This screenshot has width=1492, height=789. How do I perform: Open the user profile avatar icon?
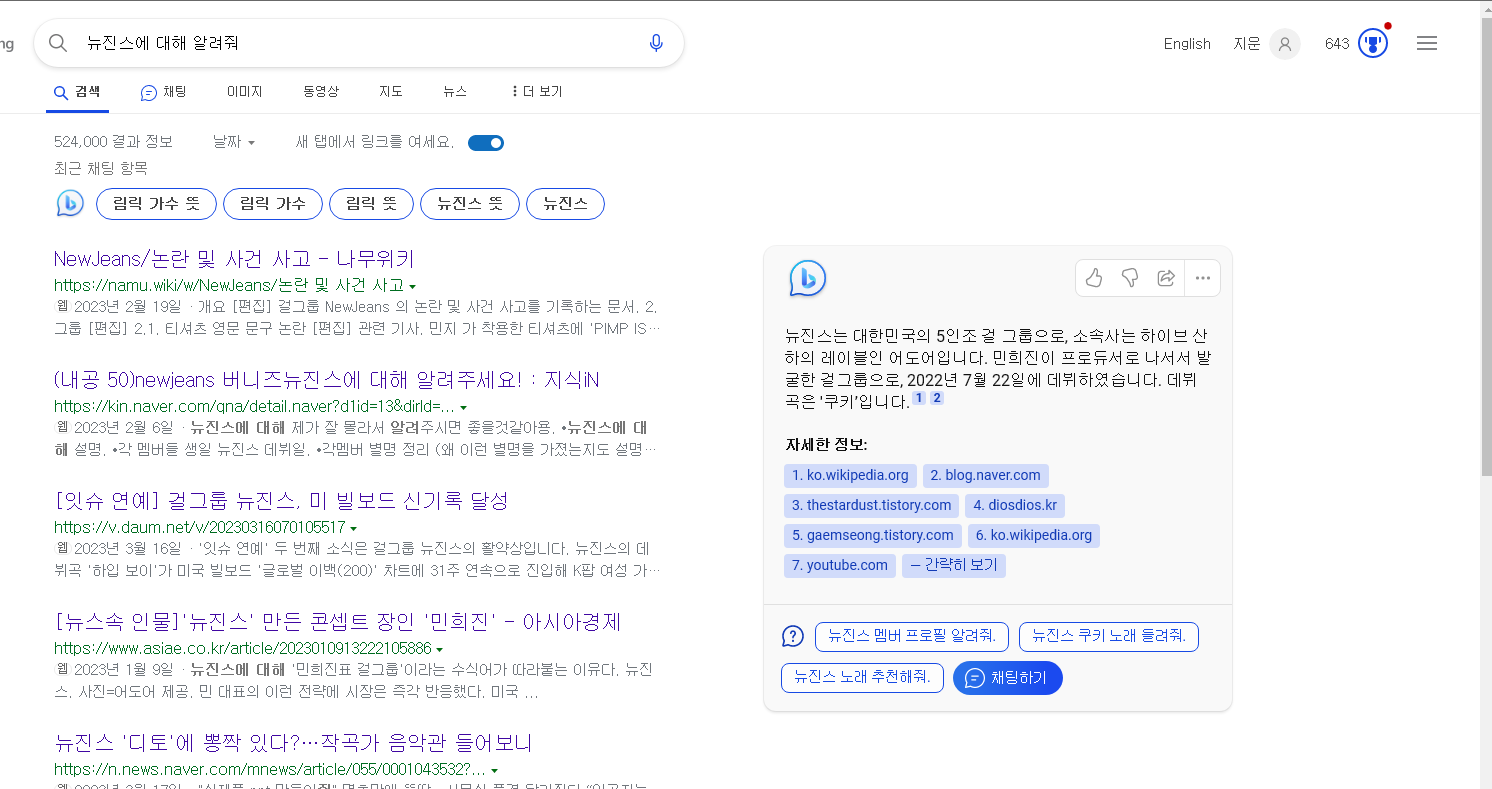coord(1285,44)
